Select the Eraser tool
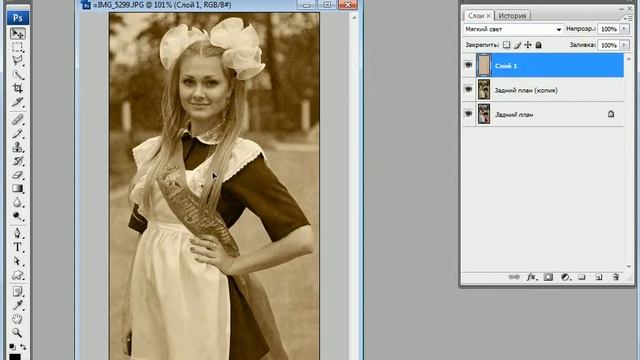The image size is (640, 360). pos(17,175)
